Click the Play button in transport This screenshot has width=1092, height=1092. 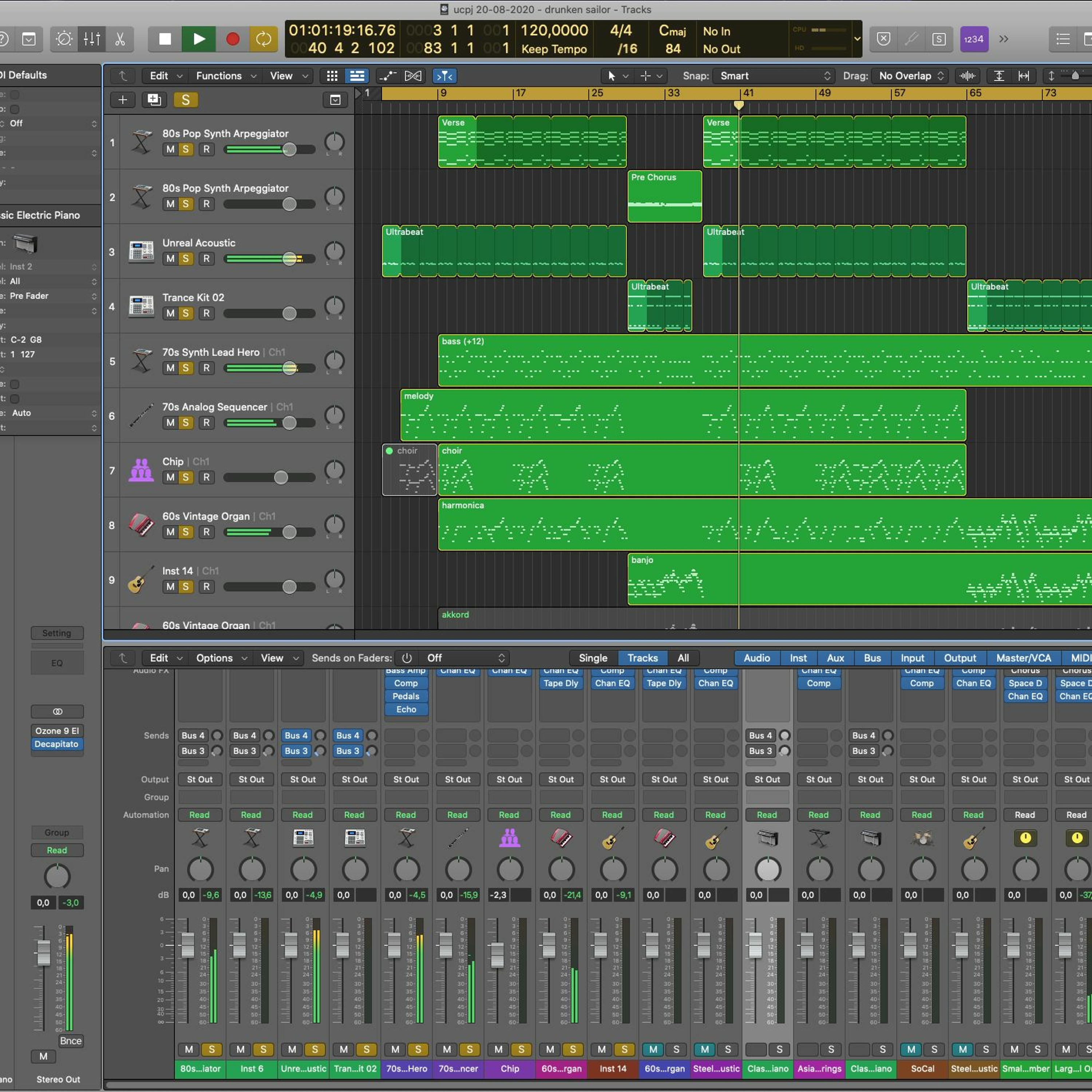click(198, 39)
